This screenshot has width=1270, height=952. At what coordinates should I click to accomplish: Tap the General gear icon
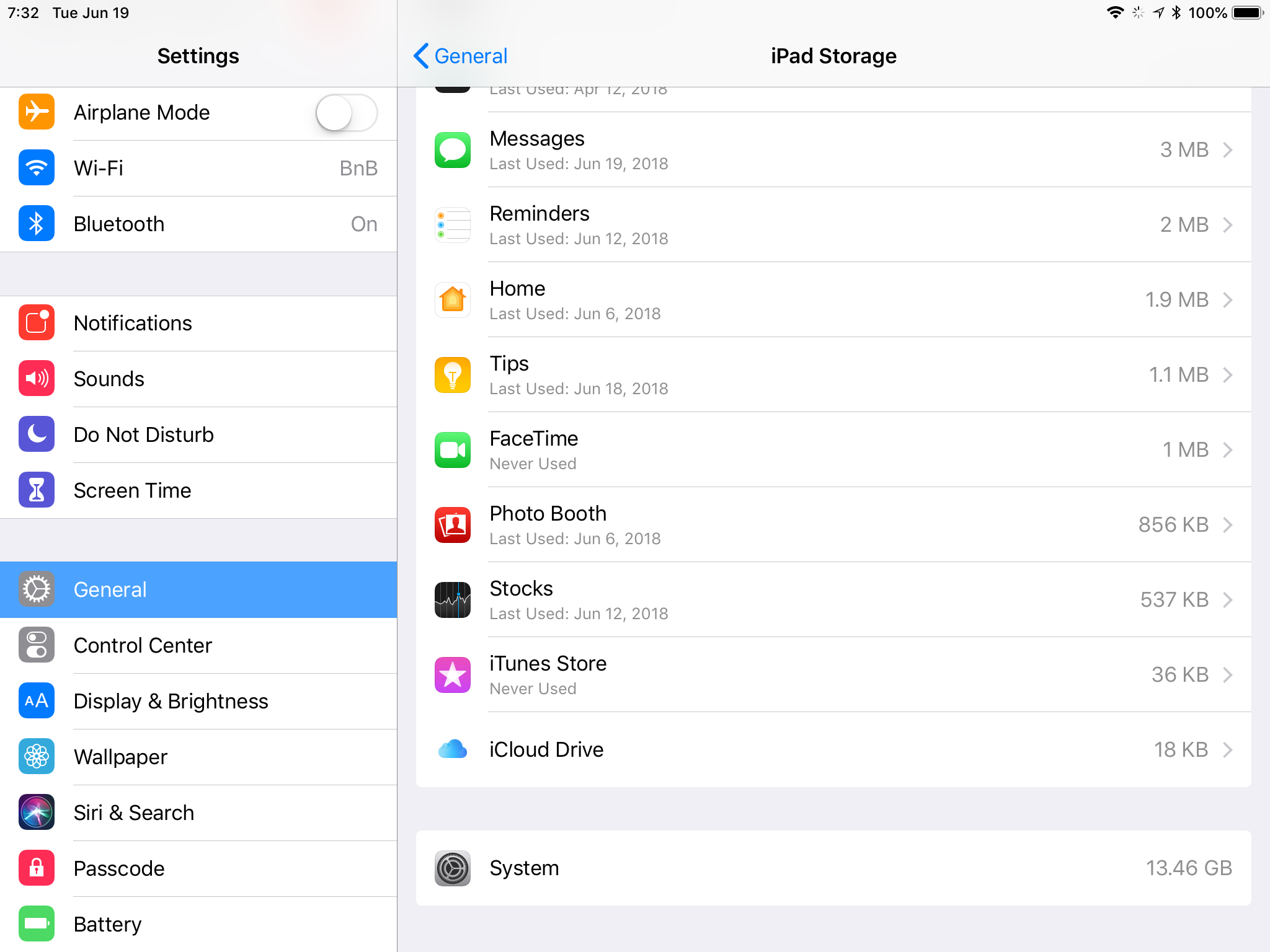(37, 589)
